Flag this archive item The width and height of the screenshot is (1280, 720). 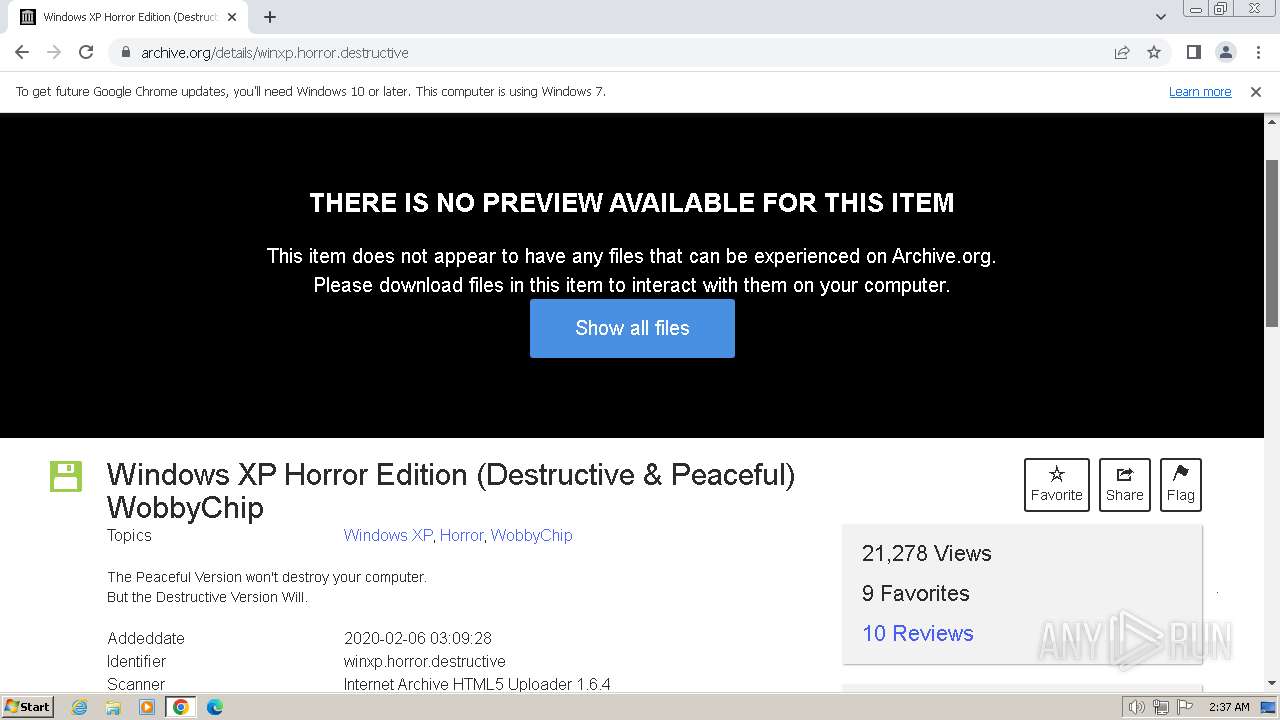1181,485
